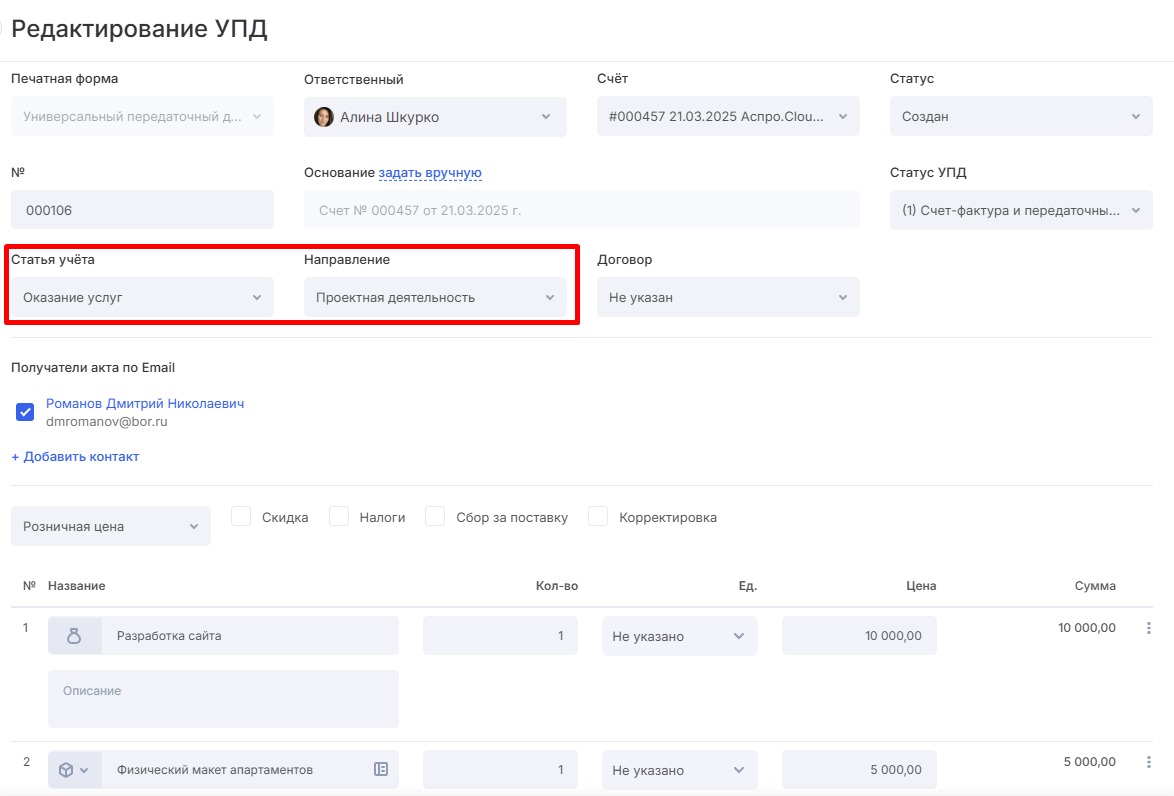1174x796 pixels.
Task: Open the Романов Дмитрий Николаевич contact link
Action: point(144,403)
